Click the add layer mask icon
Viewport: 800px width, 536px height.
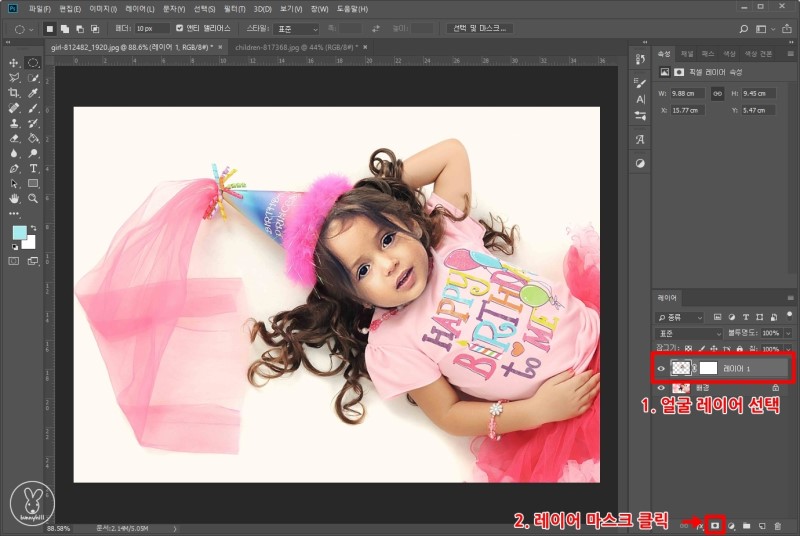715,524
